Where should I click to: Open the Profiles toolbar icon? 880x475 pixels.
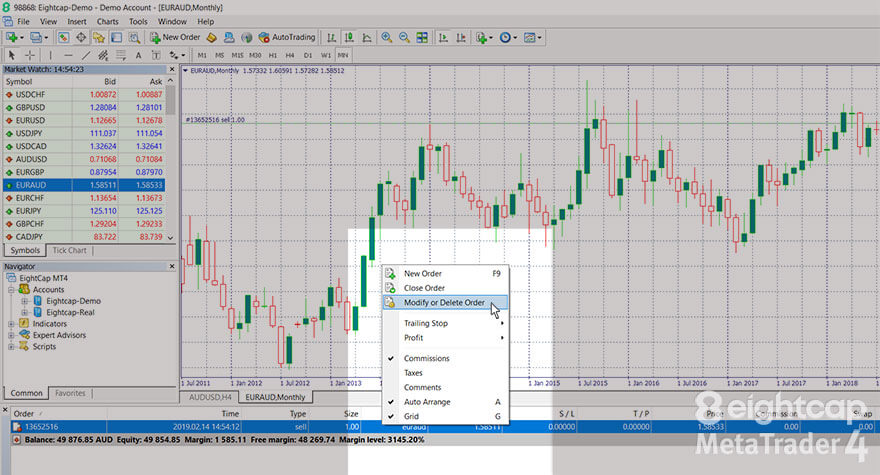pyautogui.click(x=35, y=38)
